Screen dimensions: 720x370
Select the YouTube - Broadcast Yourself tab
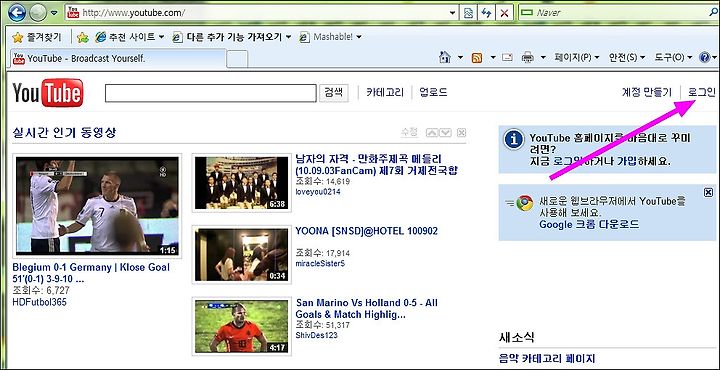pos(118,58)
